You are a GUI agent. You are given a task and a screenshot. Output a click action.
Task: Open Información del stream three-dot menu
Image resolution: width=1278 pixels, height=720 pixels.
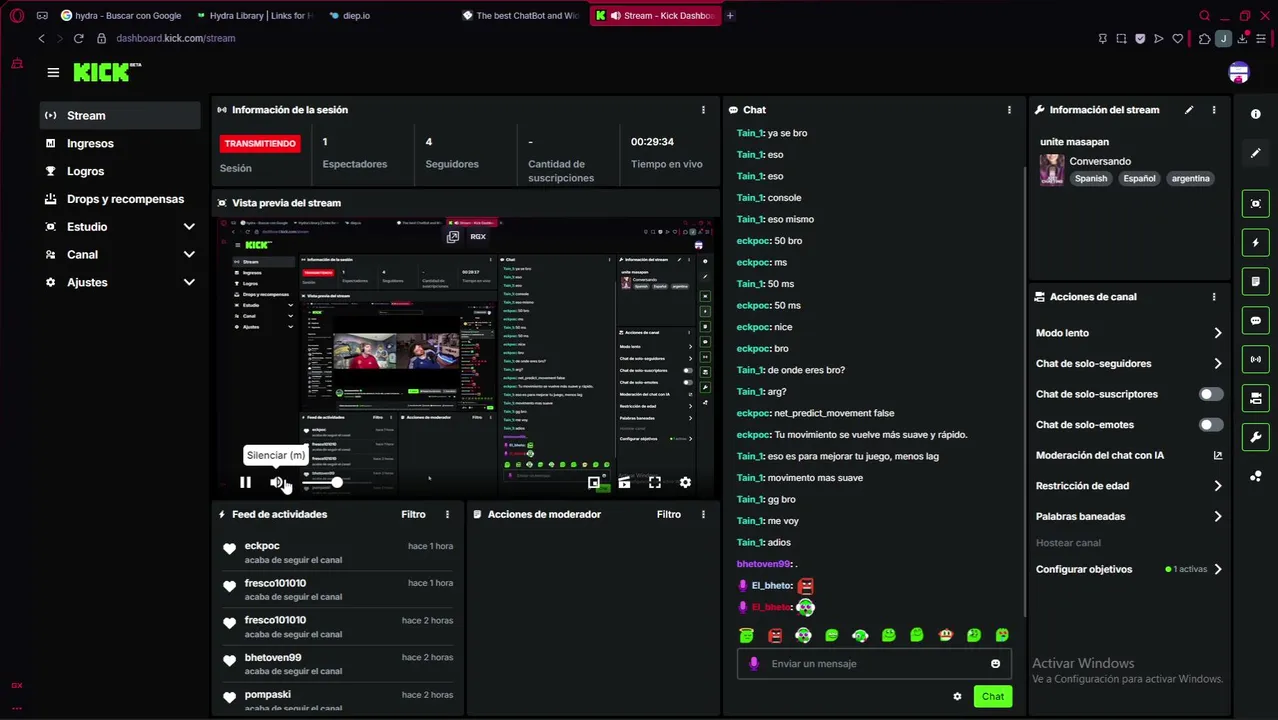[1214, 110]
